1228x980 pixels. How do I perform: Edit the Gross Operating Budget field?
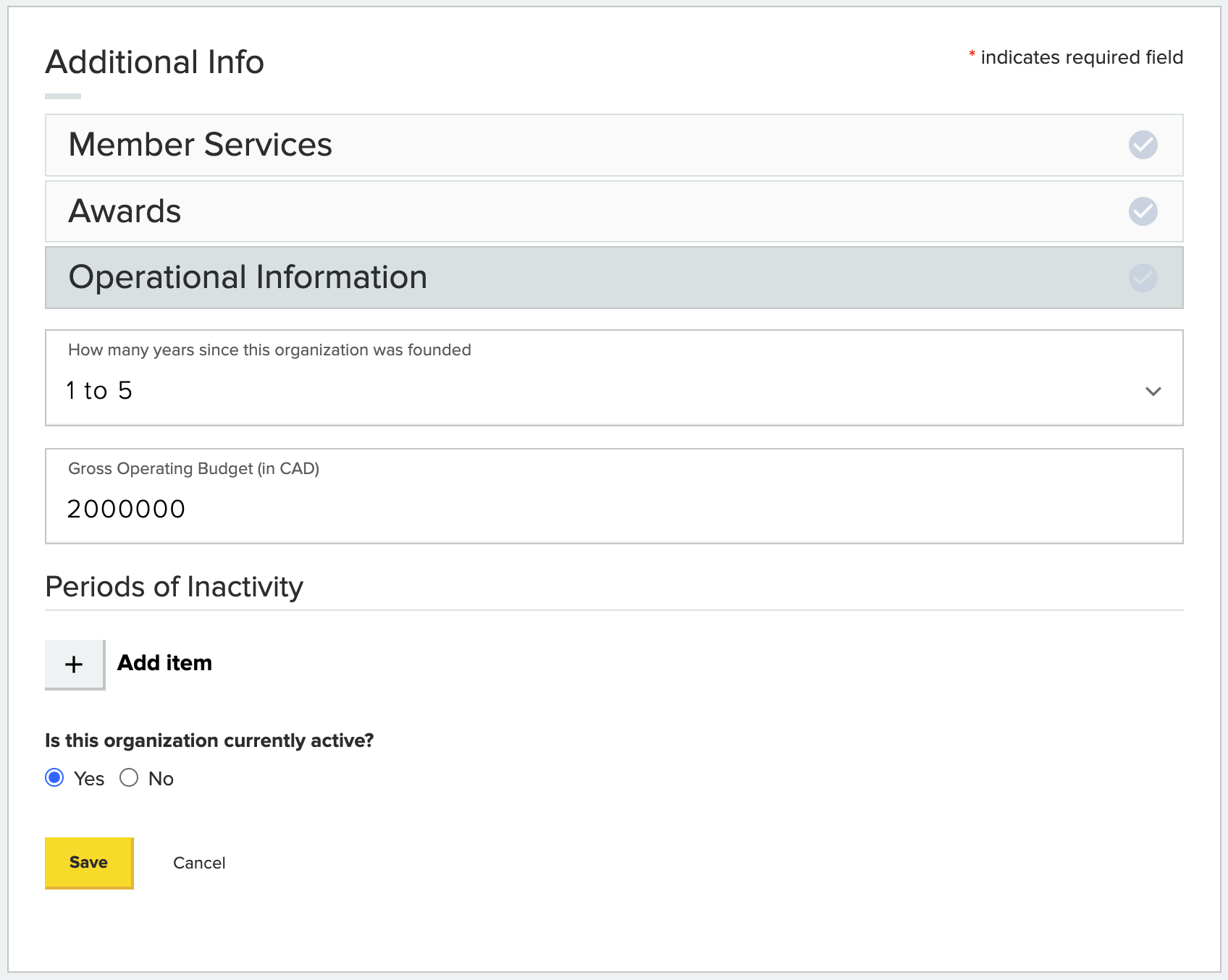coord(614,497)
